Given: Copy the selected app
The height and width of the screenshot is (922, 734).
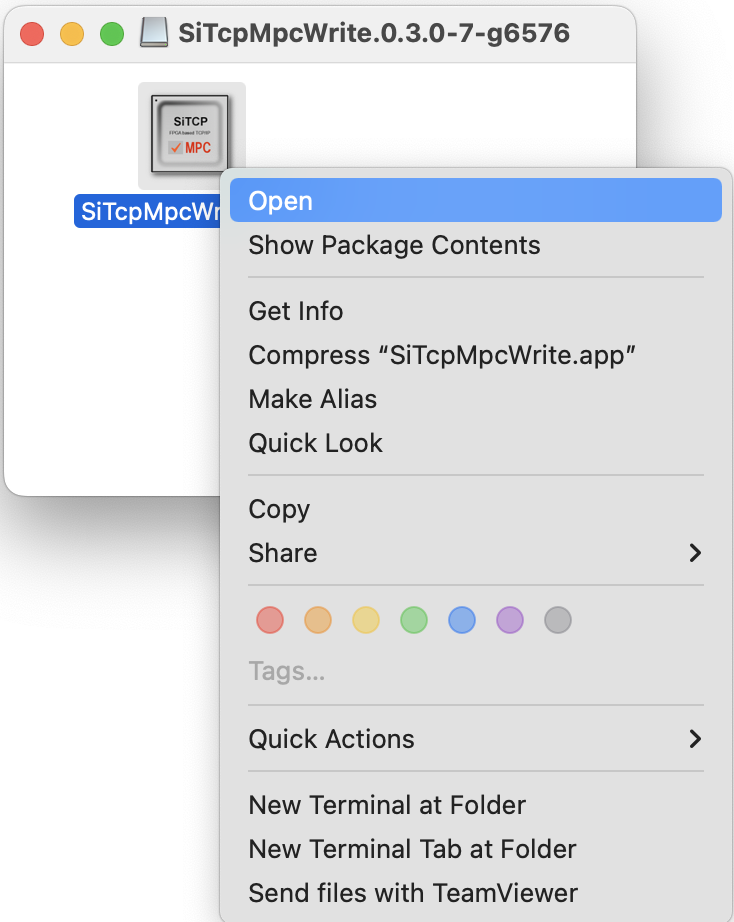Looking at the screenshot, I should [279, 509].
